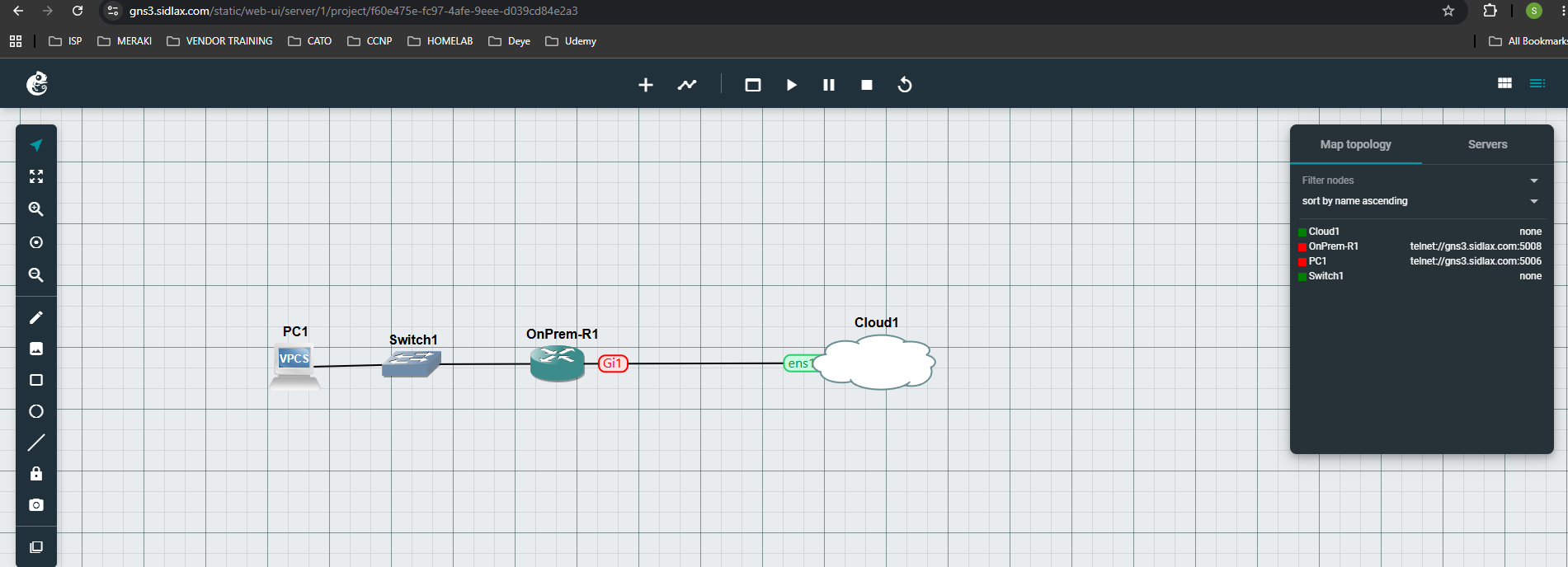Open the browser extensions puzzle icon
The height and width of the screenshot is (567, 1568).
point(1490,11)
